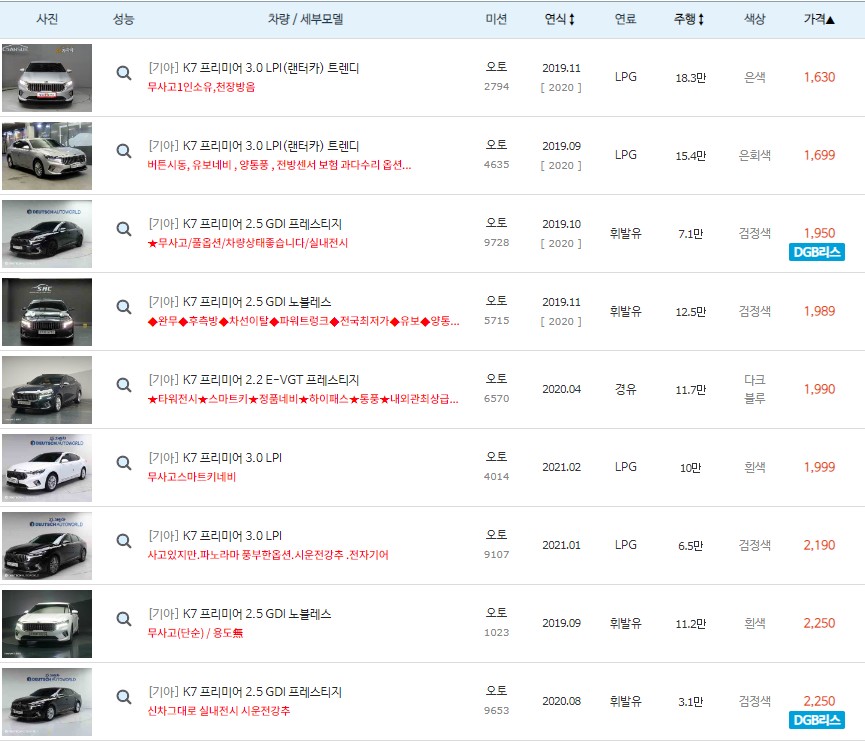Click description starting ★무사고/풀옵션
This screenshot has height=742, width=865.
click(248, 243)
